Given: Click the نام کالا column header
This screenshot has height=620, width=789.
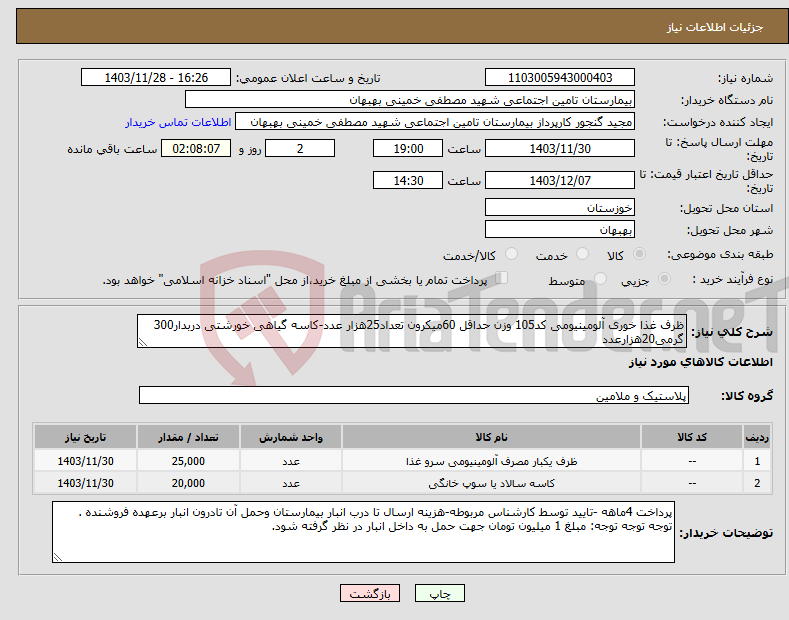Looking at the screenshot, I should click(x=491, y=437).
